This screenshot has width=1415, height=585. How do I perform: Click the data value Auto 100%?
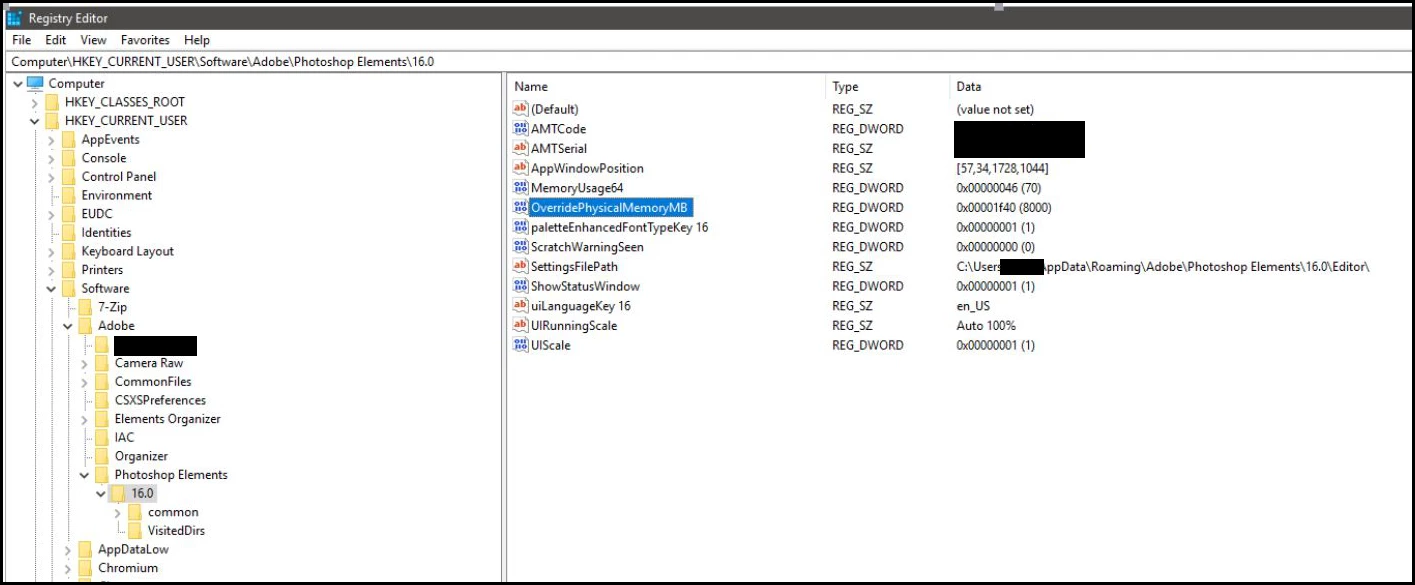point(986,326)
